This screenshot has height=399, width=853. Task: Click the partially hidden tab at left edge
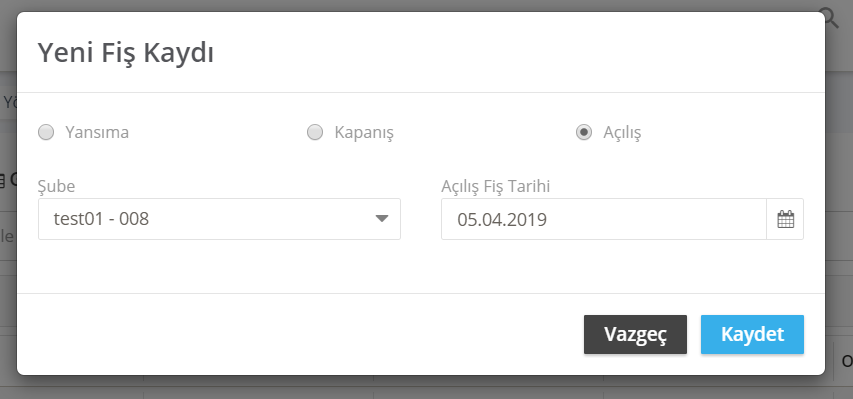(x=8, y=101)
